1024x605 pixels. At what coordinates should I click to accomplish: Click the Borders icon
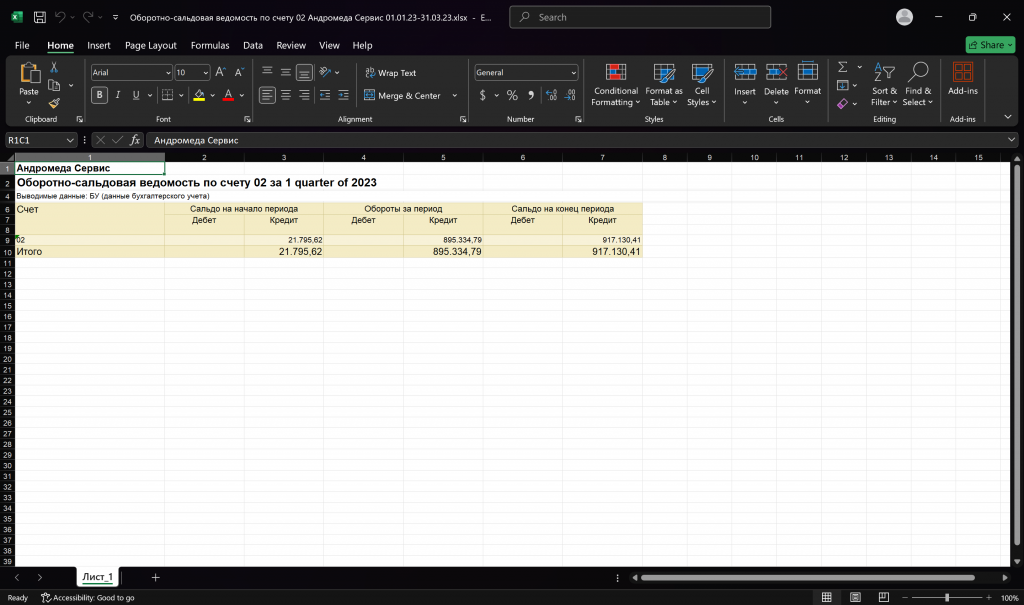point(167,95)
